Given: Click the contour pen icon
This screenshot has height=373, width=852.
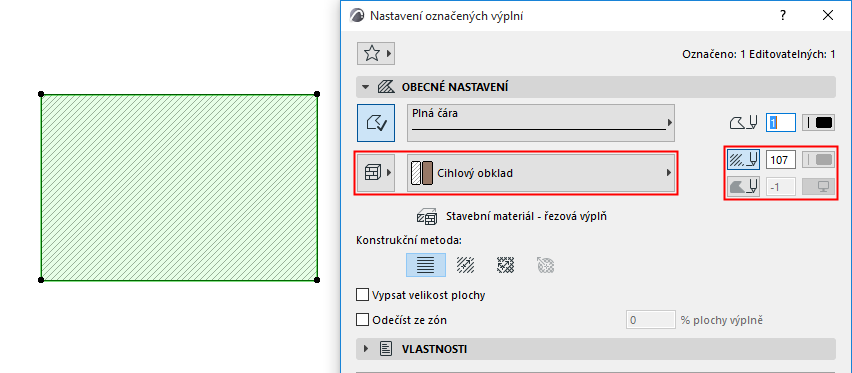Looking at the screenshot, I should click(x=743, y=123).
